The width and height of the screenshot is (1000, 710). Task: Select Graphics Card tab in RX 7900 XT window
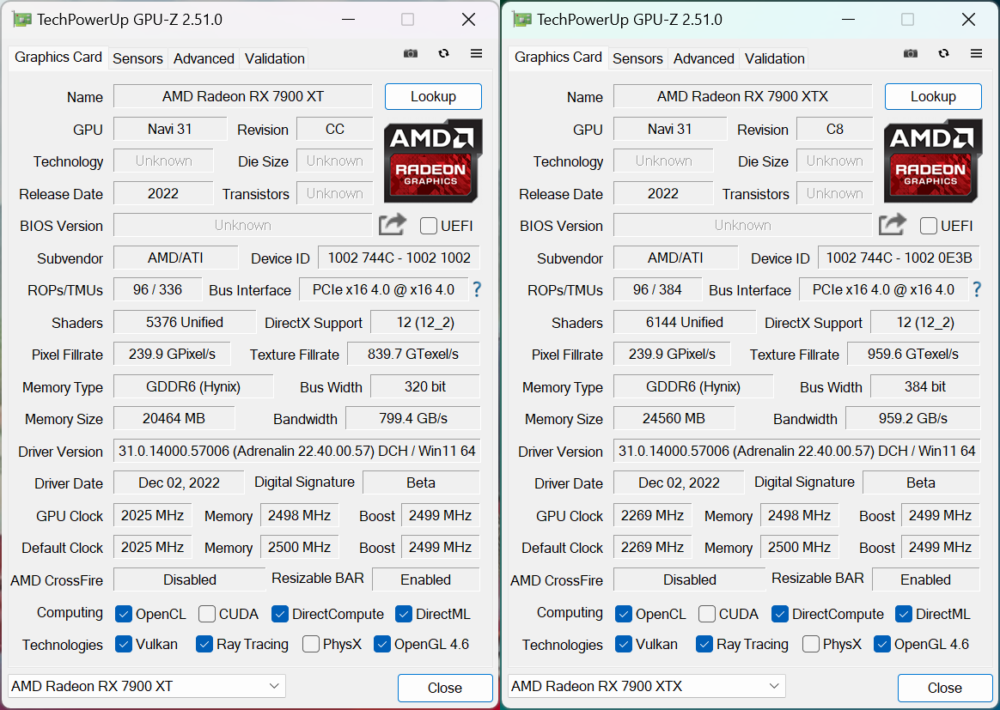click(58, 57)
